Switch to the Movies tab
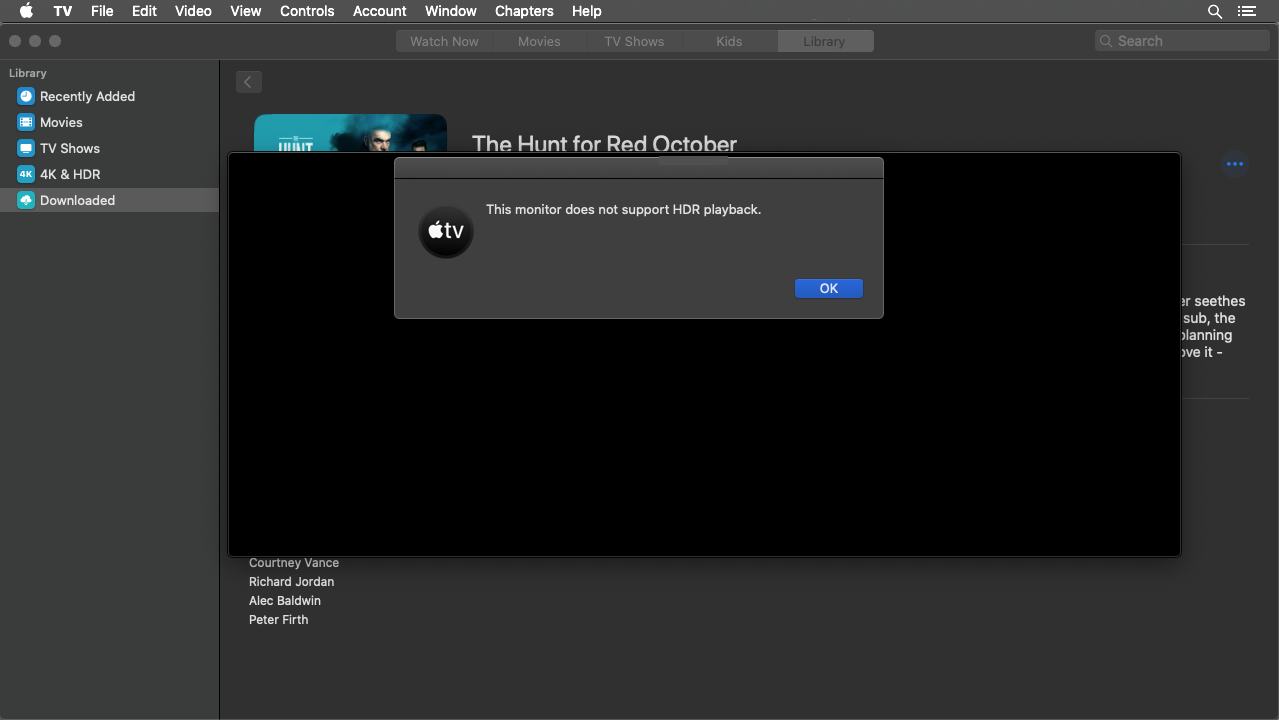 point(539,41)
